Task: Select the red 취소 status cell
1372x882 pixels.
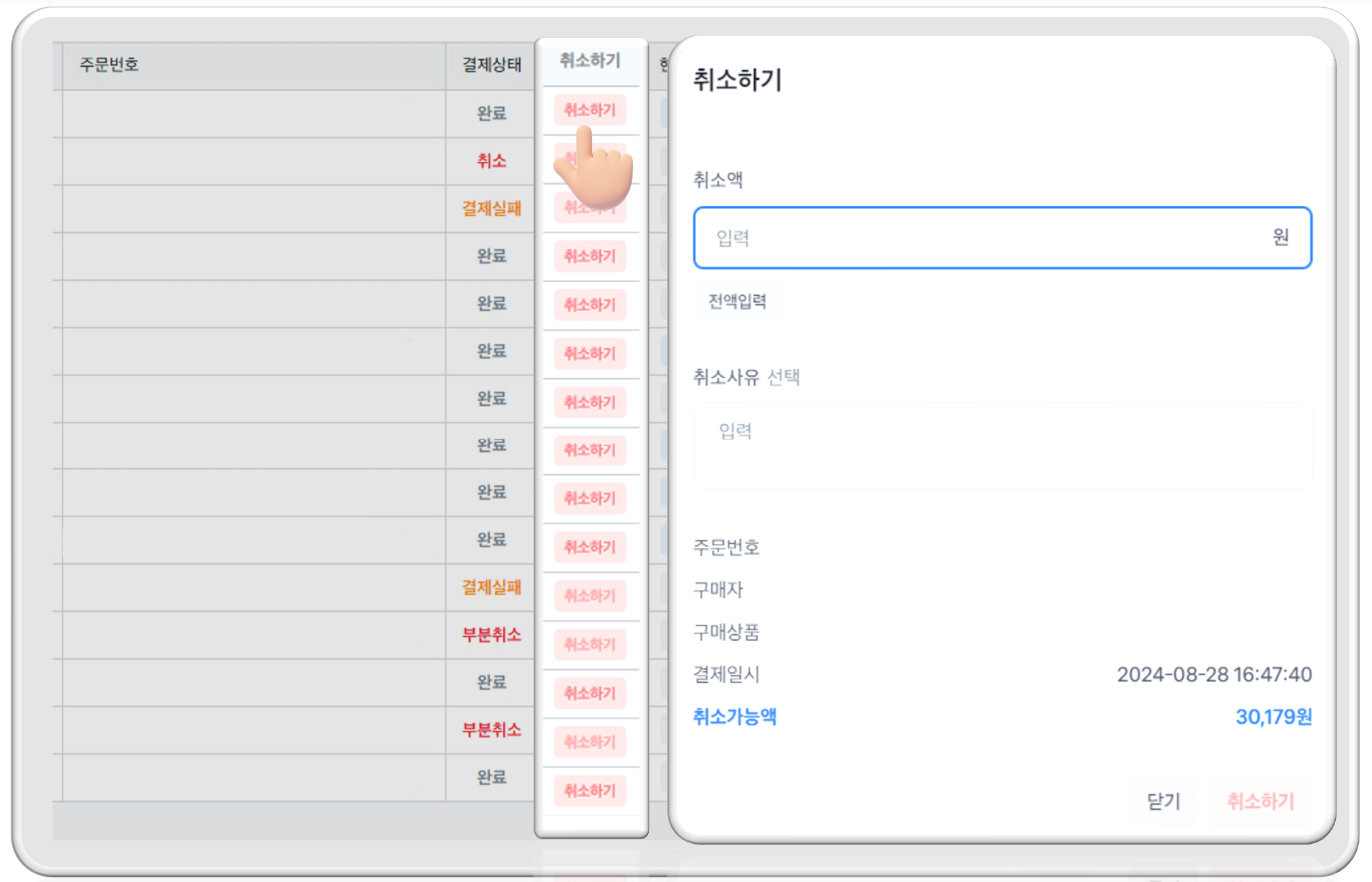Action: [491, 161]
